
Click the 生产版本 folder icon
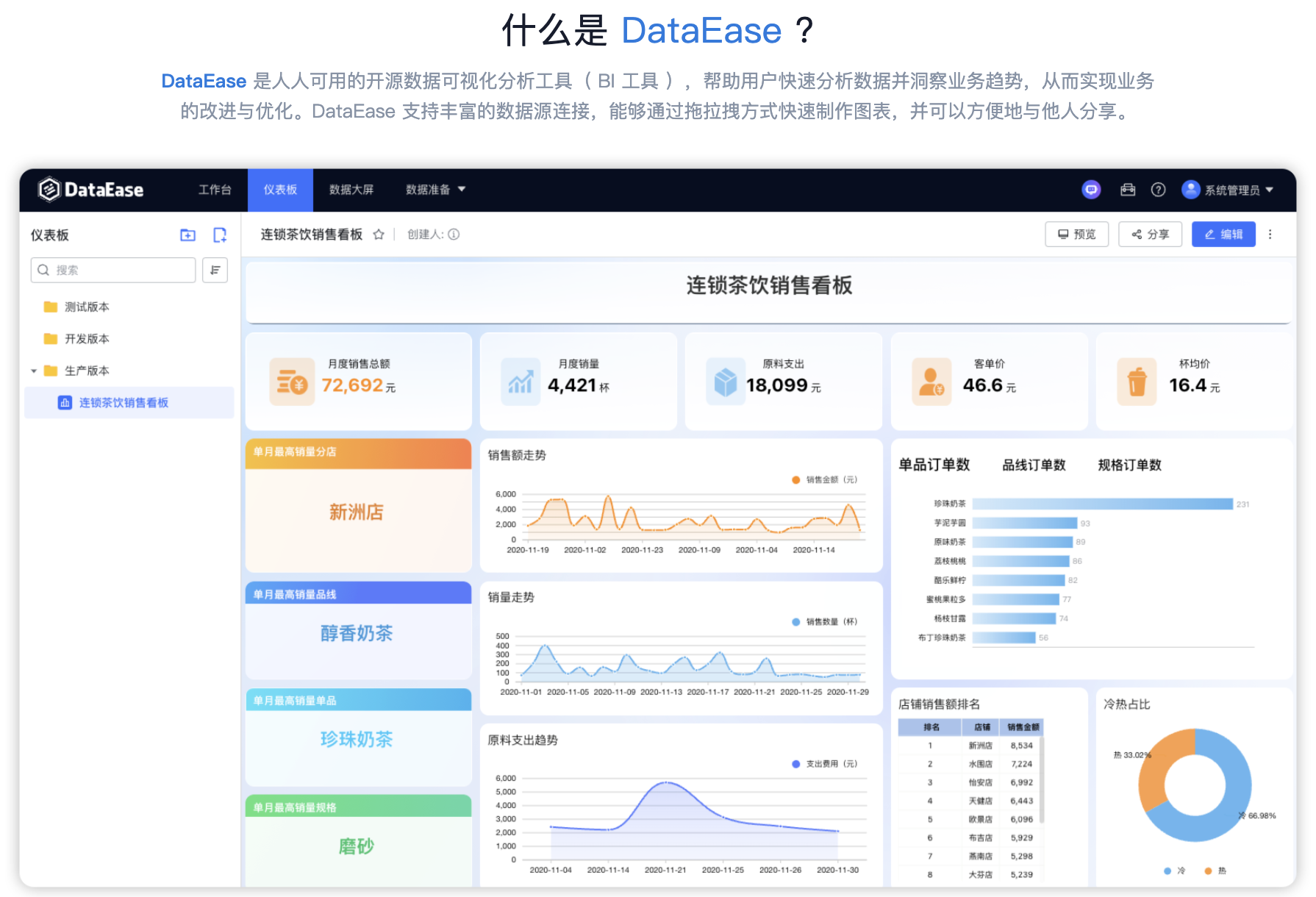(x=51, y=371)
